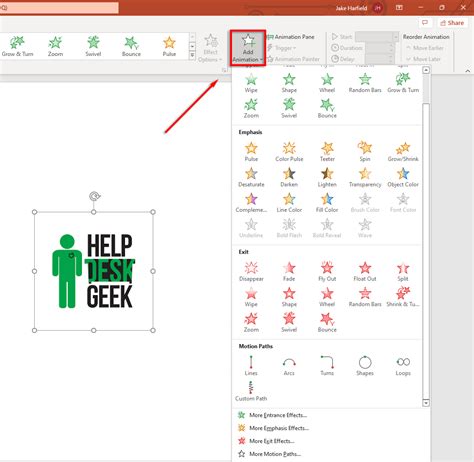Collapse the ribbon with the chevron
Viewport: 474px width, 462px height.
click(x=467, y=71)
